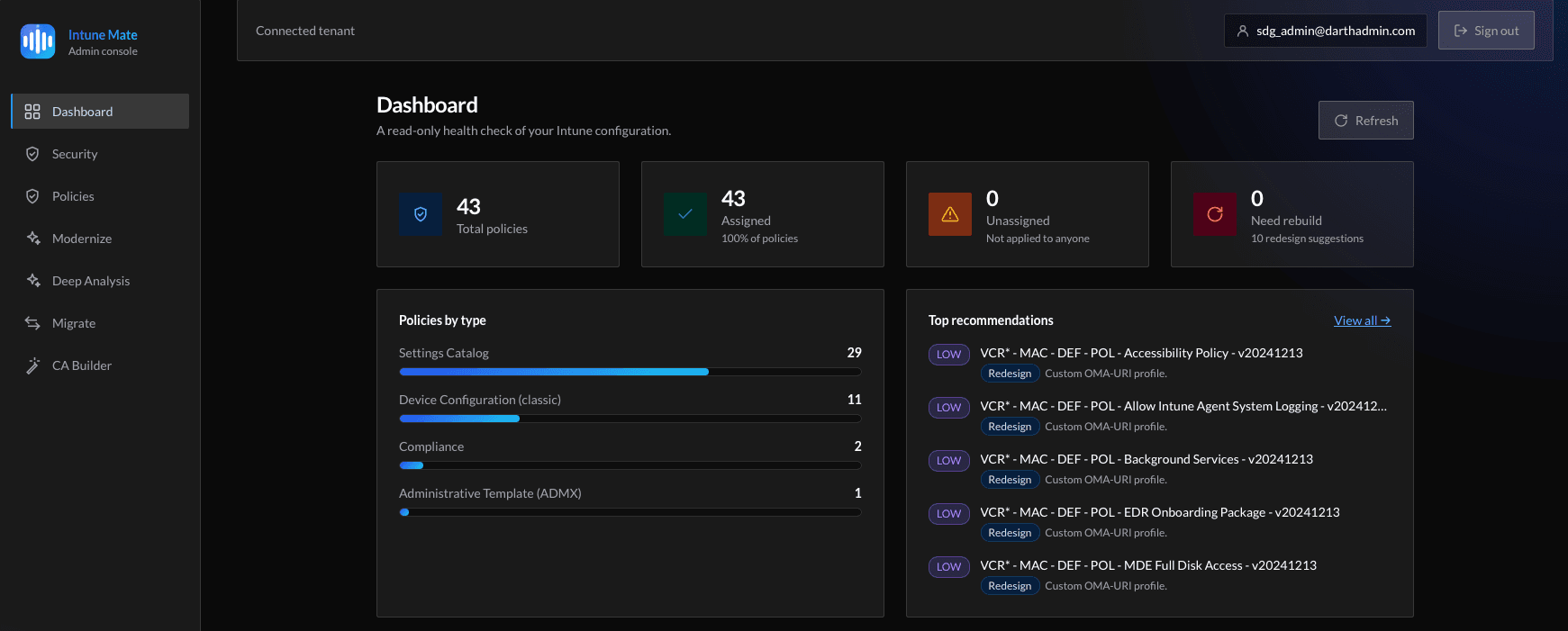Open the Security page
The width and height of the screenshot is (1568, 631).
coord(100,154)
